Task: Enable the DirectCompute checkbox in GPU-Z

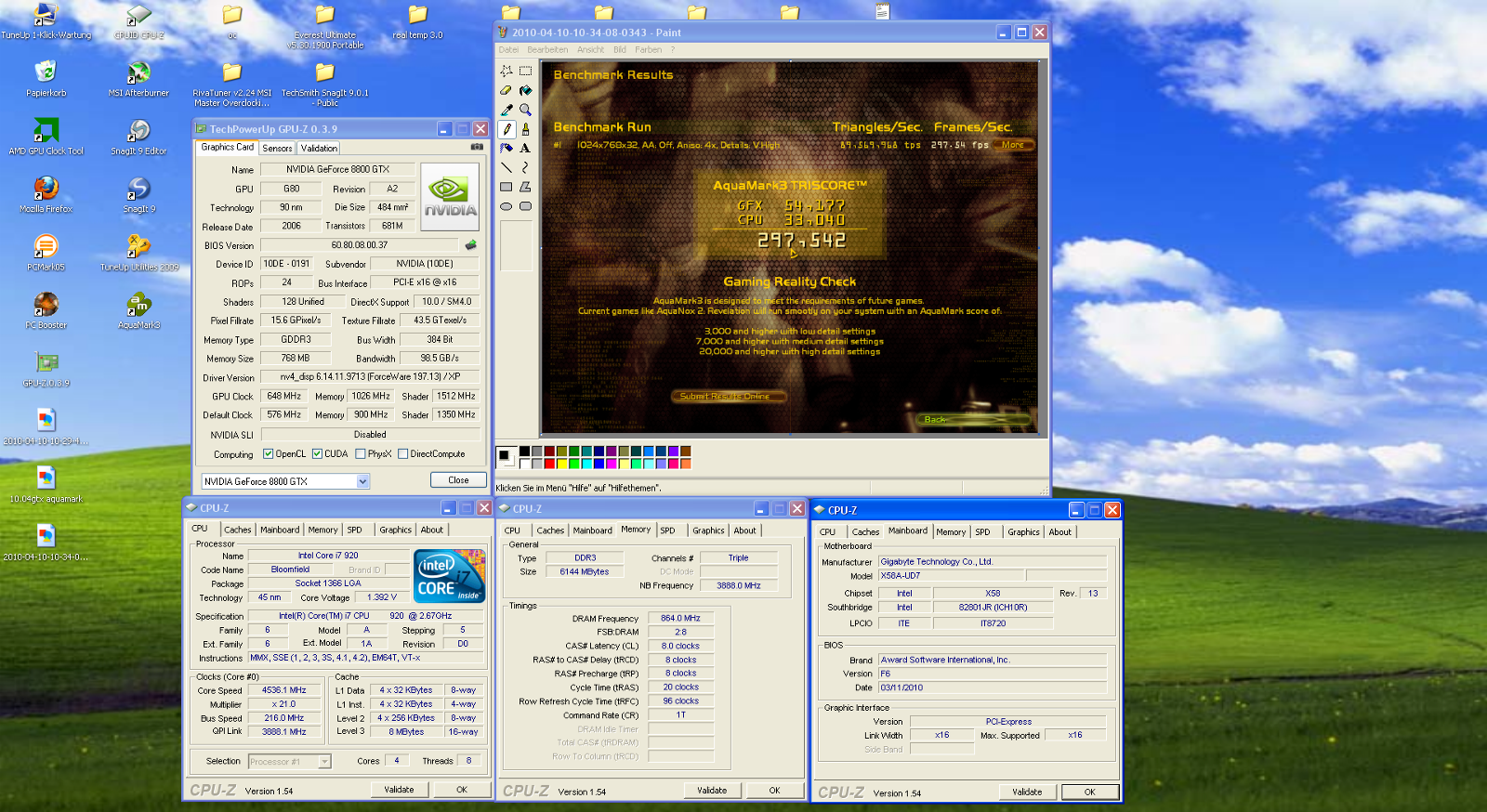Action: [x=403, y=454]
